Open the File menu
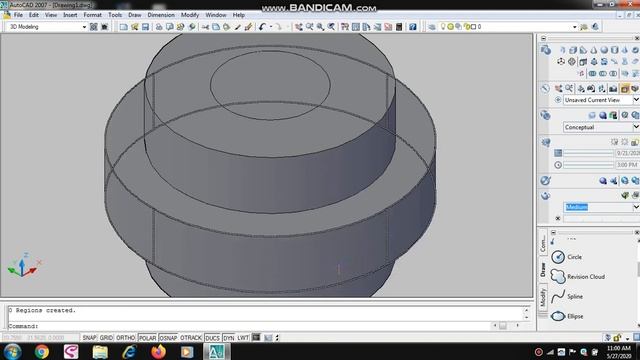This screenshot has height=360, width=640. click(18, 15)
